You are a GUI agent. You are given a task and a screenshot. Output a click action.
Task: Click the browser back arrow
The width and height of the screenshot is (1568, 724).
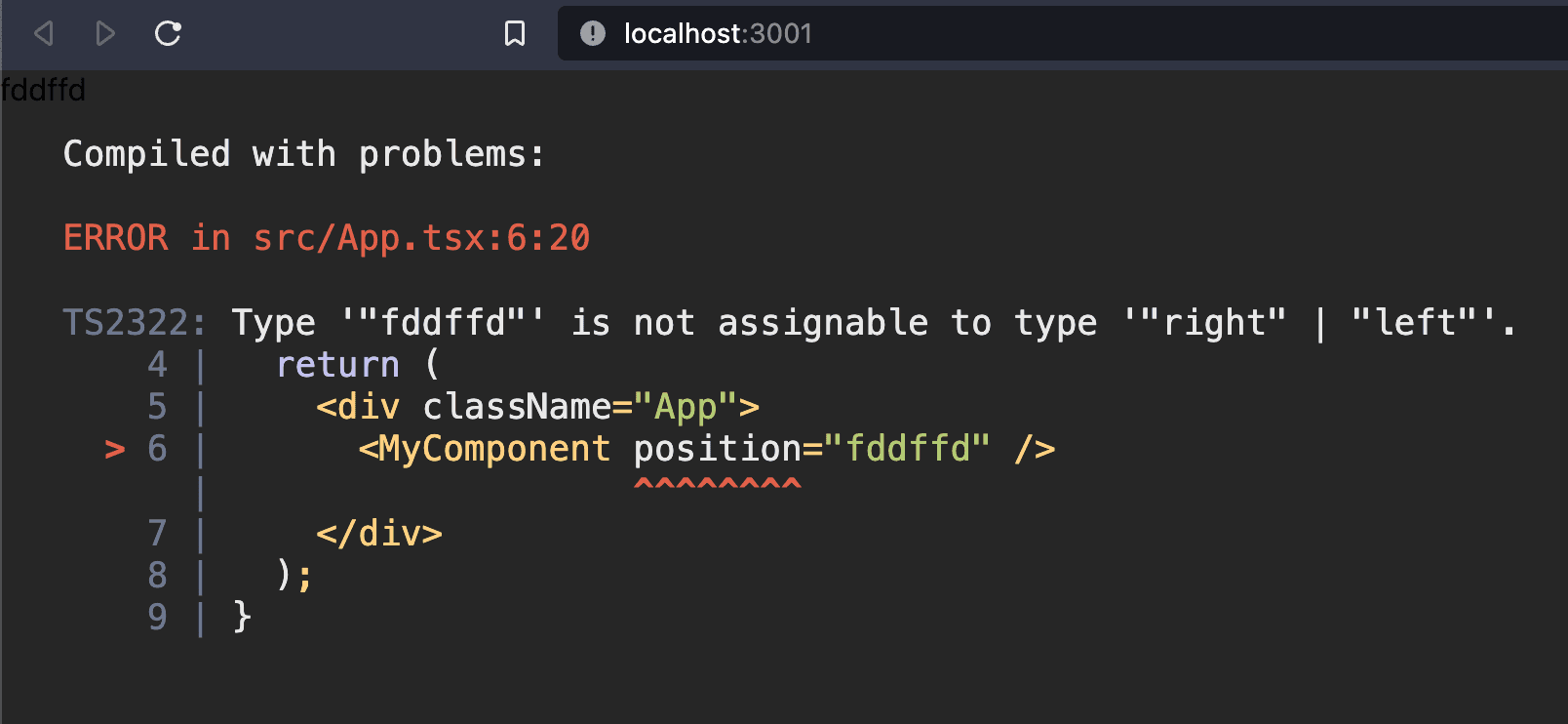pyautogui.click(x=43, y=34)
